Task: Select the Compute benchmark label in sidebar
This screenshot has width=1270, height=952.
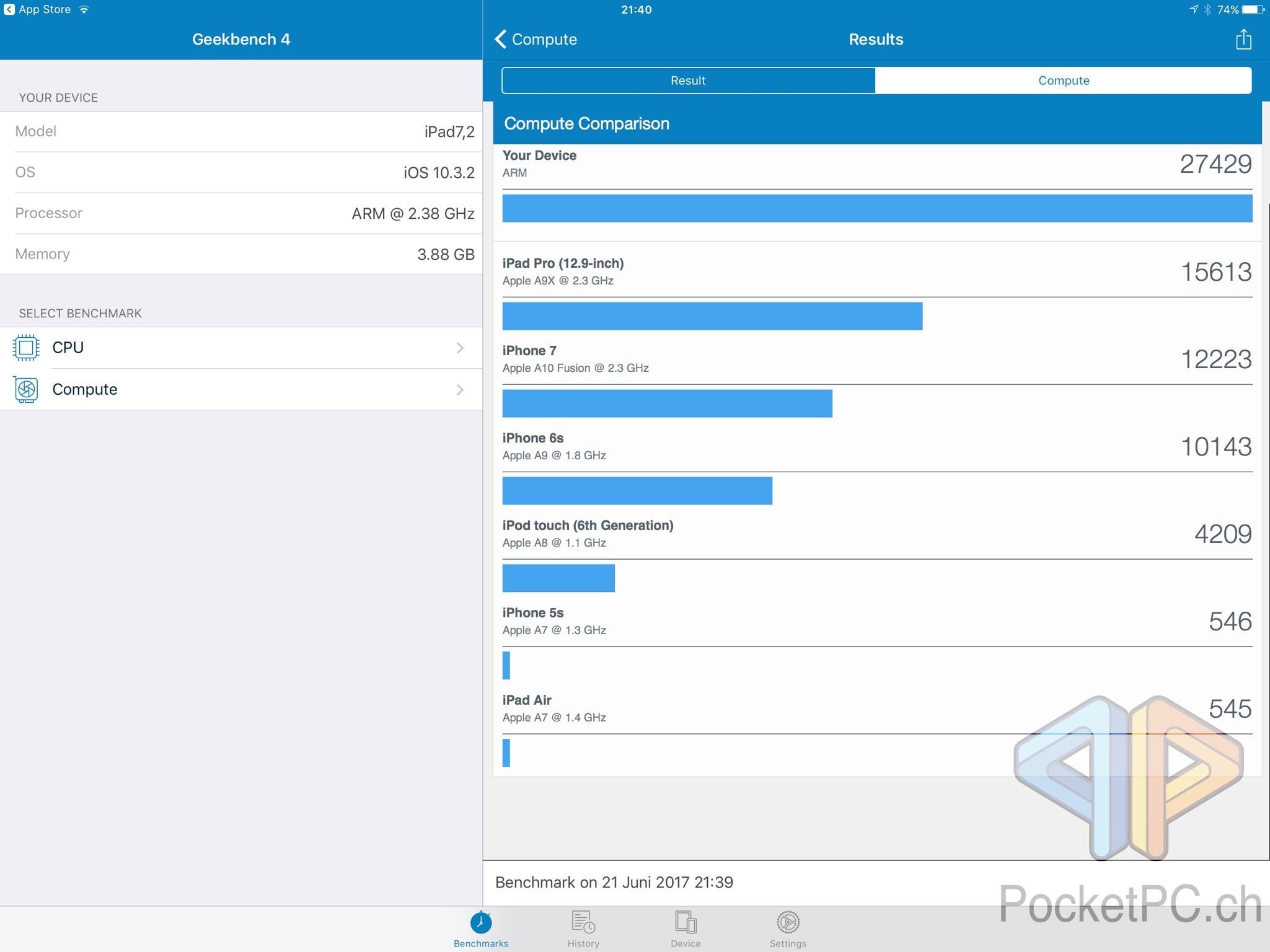Action: click(85, 389)
